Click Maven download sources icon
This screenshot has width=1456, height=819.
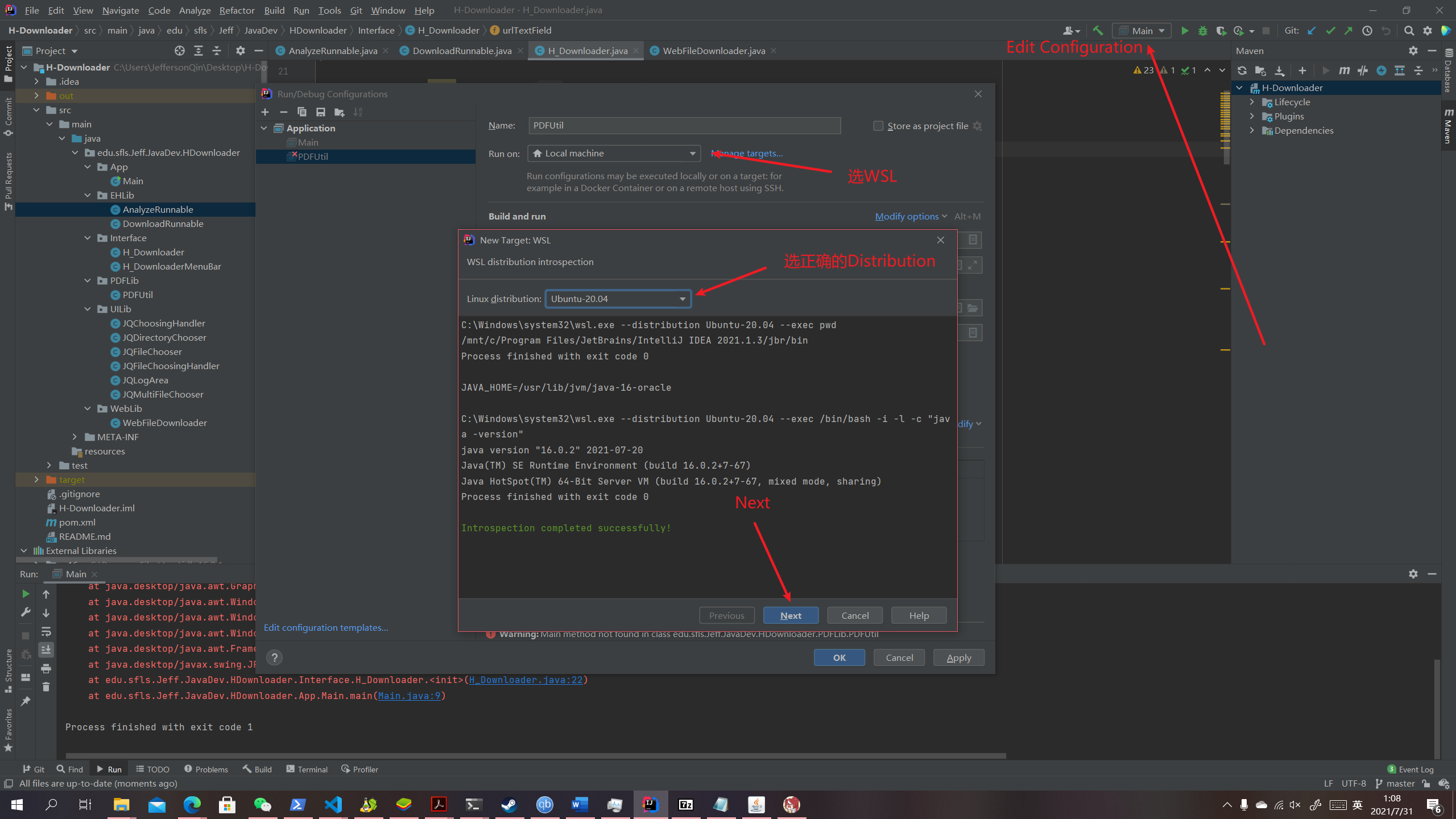click(1279, 71)
